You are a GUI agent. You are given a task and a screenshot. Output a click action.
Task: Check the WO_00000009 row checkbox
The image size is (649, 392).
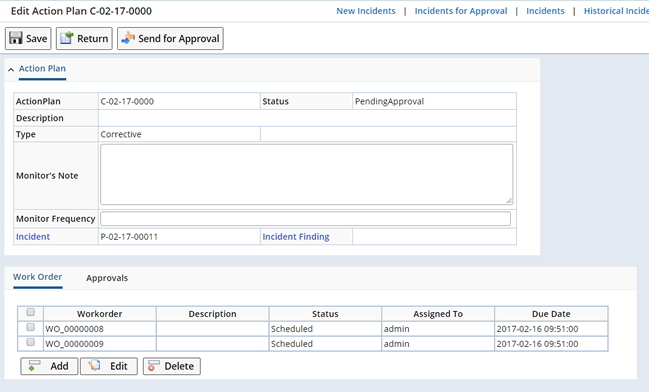pos(31,342)
